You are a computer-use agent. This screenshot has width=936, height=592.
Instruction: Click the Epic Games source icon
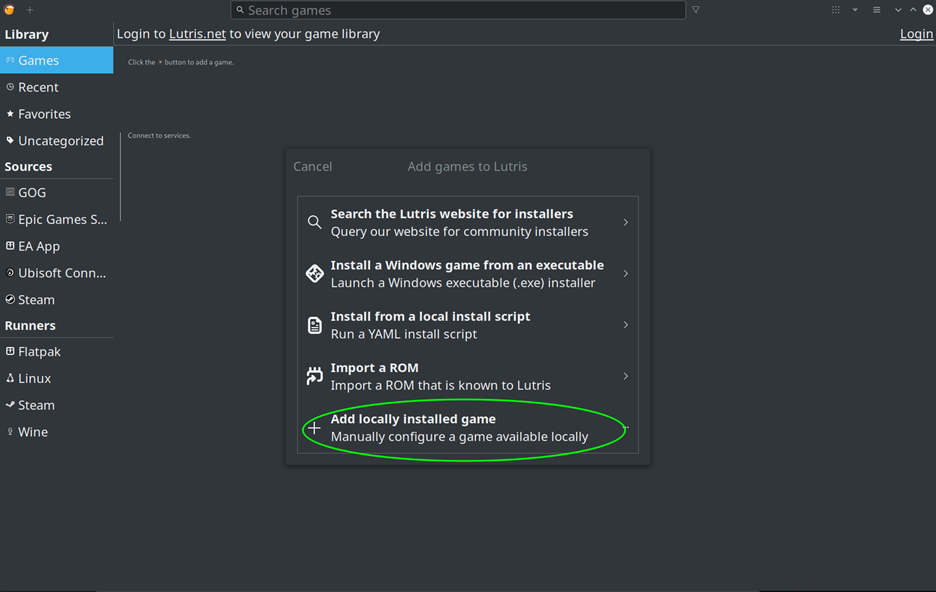[10, 219]
